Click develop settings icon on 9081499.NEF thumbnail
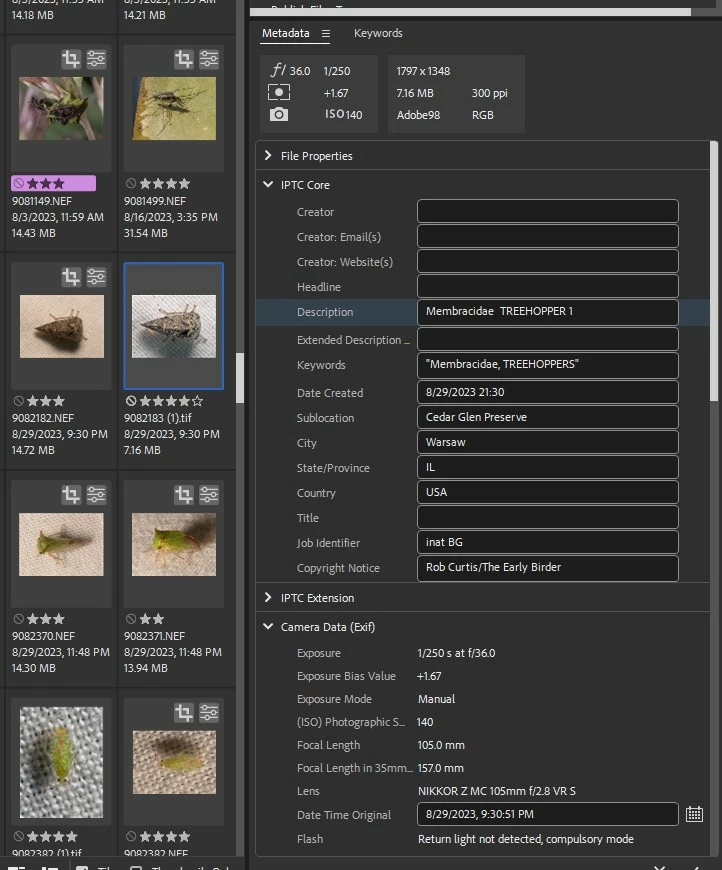Viewport: 722px width, 870px height. pos(209,59)
